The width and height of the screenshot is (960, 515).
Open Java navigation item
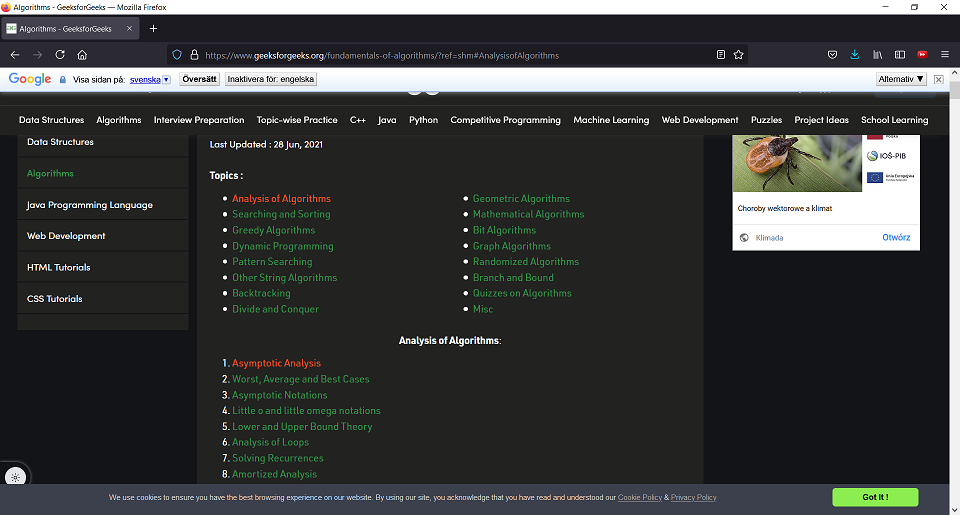pyautogui.click(x=387, y=120)
